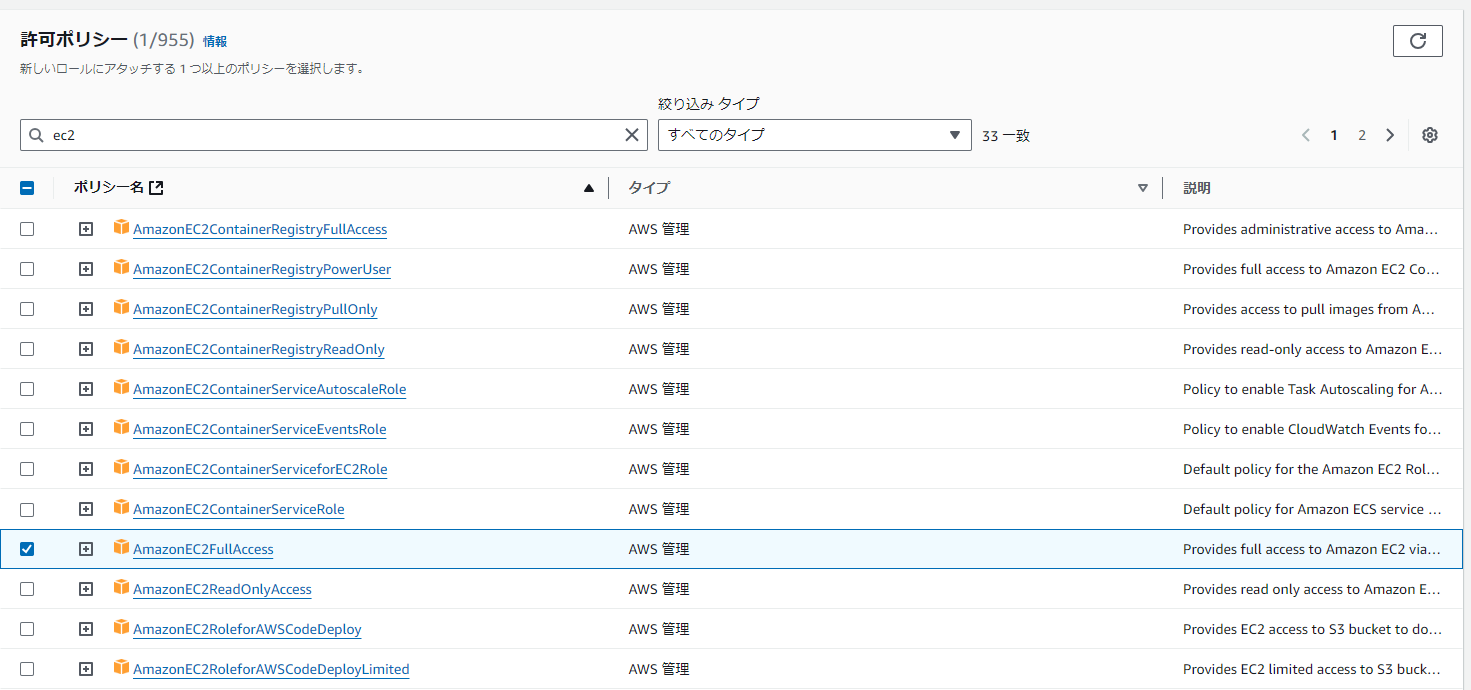Click orange icon for AmazonEC2ContainerRegistryFullAccess
The width and height of the screenshot is (1471, 690).
[x=122, y=227]
